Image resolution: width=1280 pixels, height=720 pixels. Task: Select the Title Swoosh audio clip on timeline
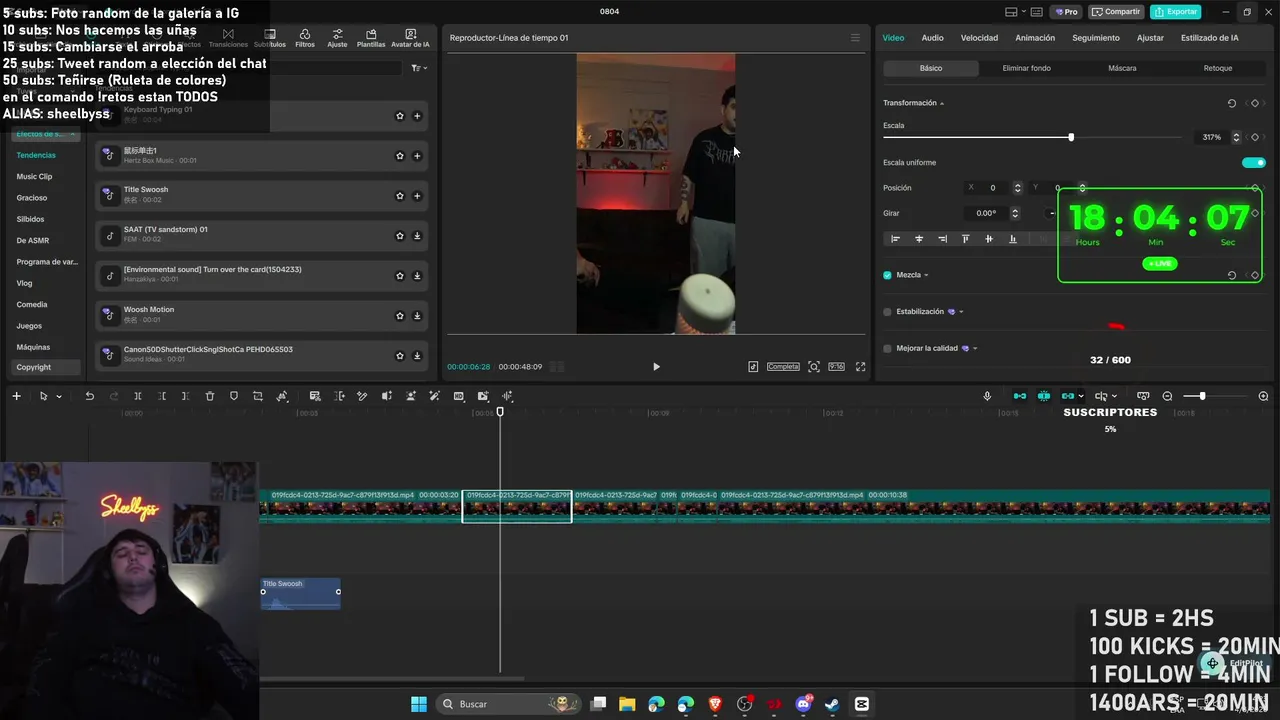(301, 593)
